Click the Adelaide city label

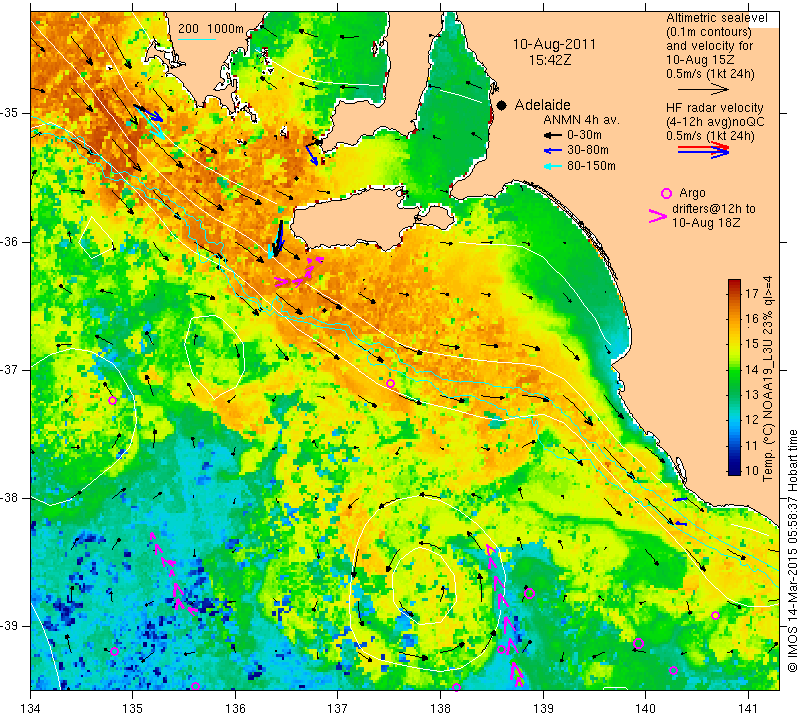pos(542,105)
